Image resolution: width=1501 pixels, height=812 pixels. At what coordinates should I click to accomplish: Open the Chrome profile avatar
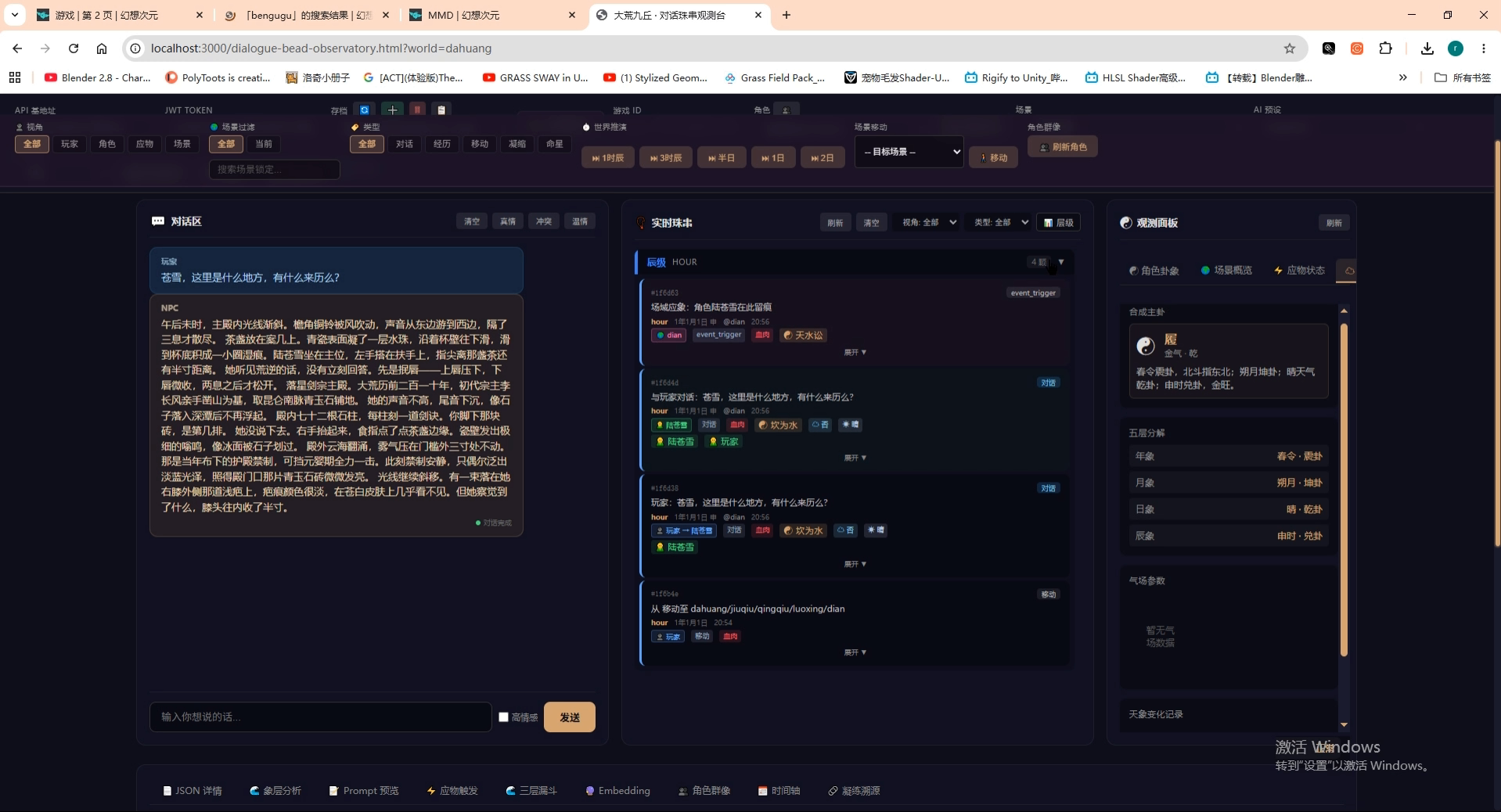coord(1456,49)
